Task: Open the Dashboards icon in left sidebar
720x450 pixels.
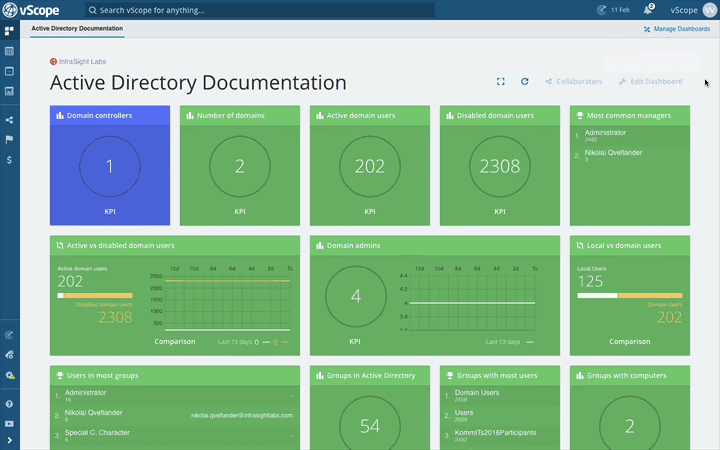Action: [x=9, y=31]
